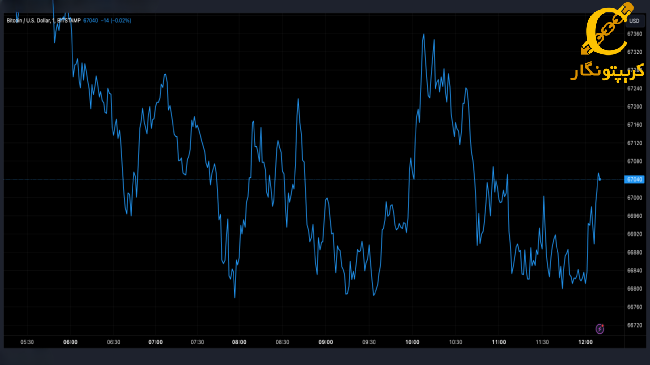Click the 08:00 time axis label
Screen dimensions: 650x365
pyautogui.click(x=239, y=342)
